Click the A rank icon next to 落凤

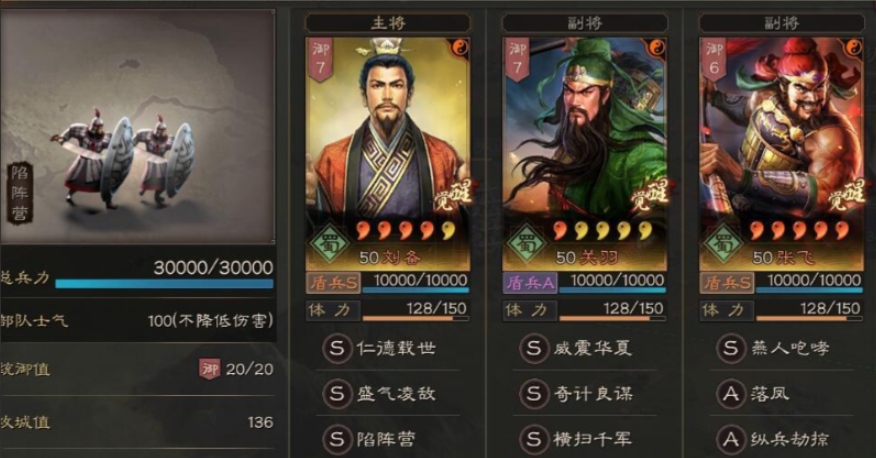pos(731,394)
